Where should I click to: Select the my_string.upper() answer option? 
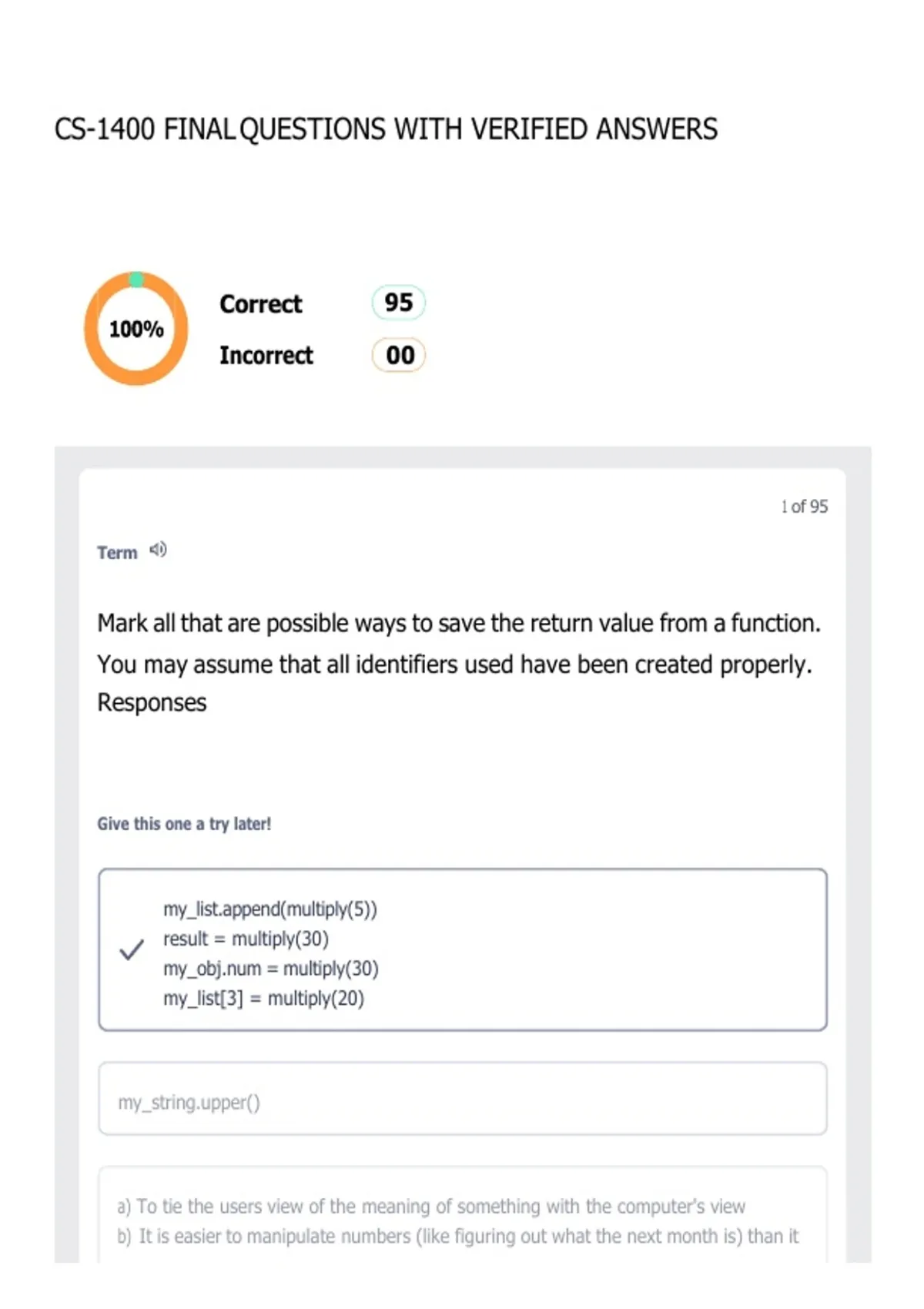[x=463, y=1099]
